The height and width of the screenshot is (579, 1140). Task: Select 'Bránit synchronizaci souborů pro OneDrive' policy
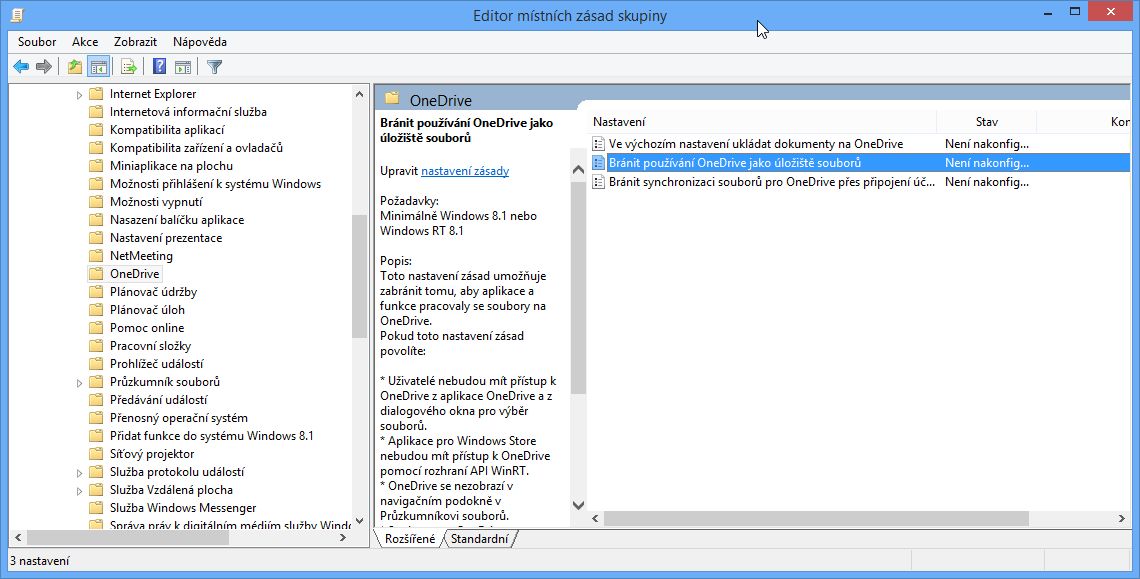(771, 182)
